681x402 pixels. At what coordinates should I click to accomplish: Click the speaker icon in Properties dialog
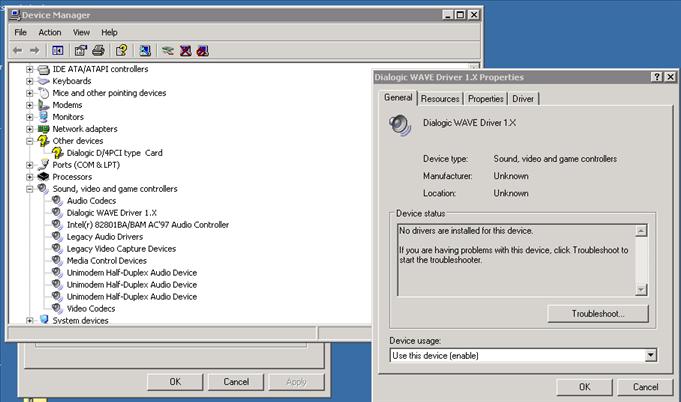click(400, 125)
